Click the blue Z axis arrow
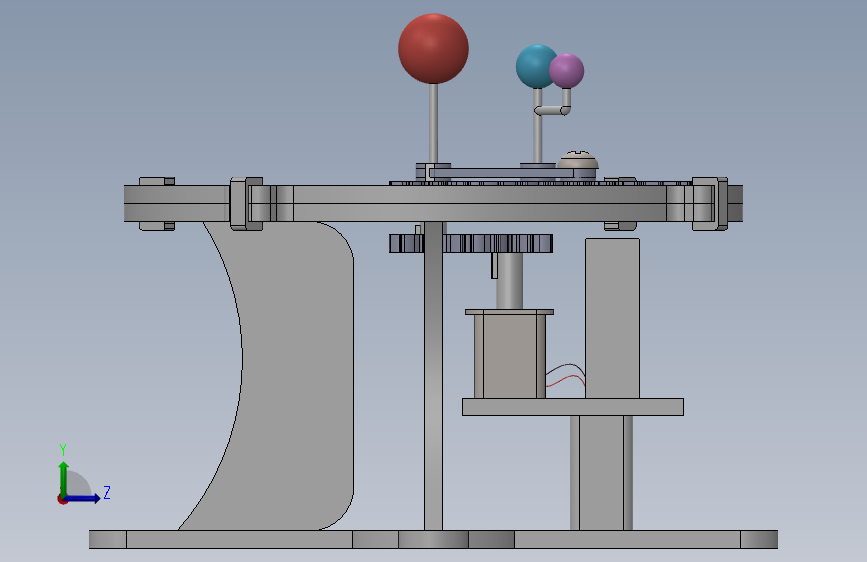This screenshot has width=867, height=562. point(82,498)
